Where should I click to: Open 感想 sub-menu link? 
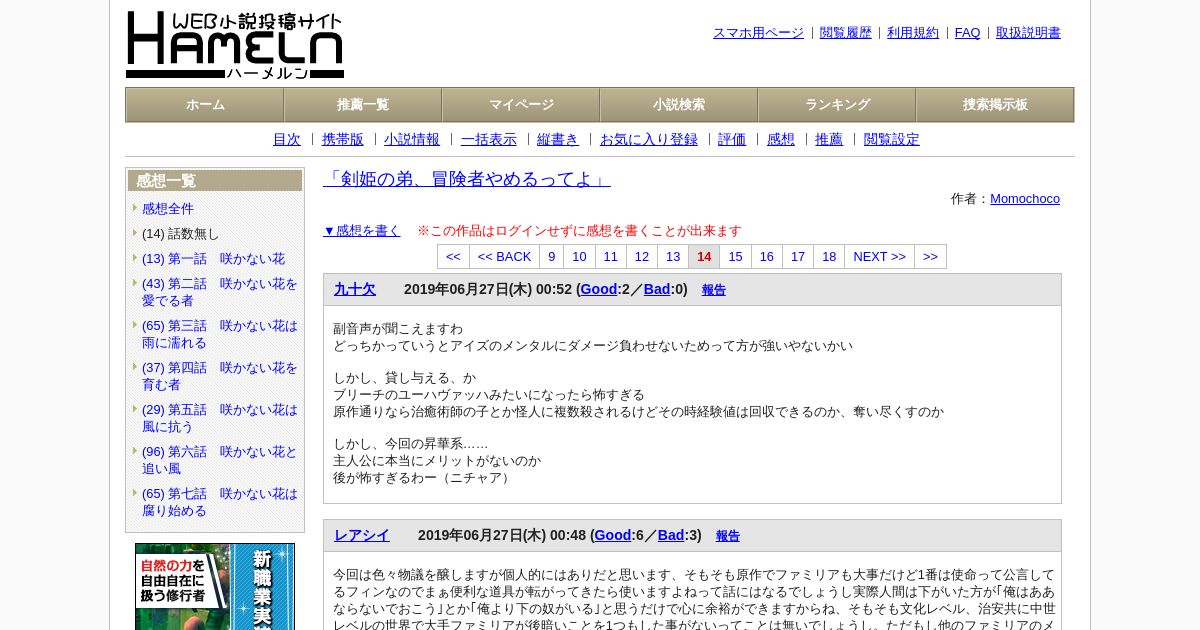coord(781,139)
